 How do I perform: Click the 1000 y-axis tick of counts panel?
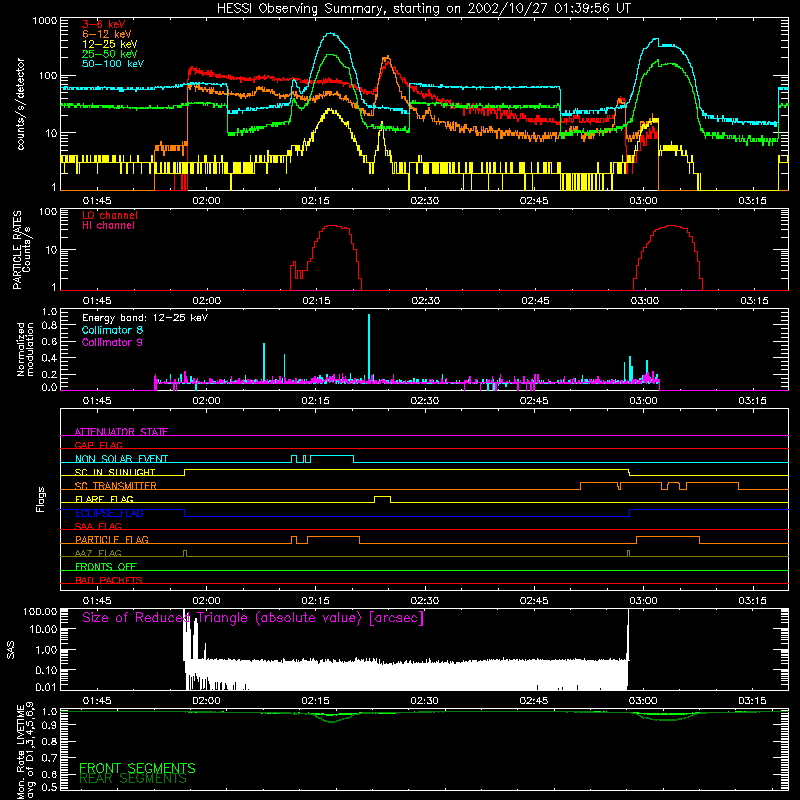tap(45, 21)
